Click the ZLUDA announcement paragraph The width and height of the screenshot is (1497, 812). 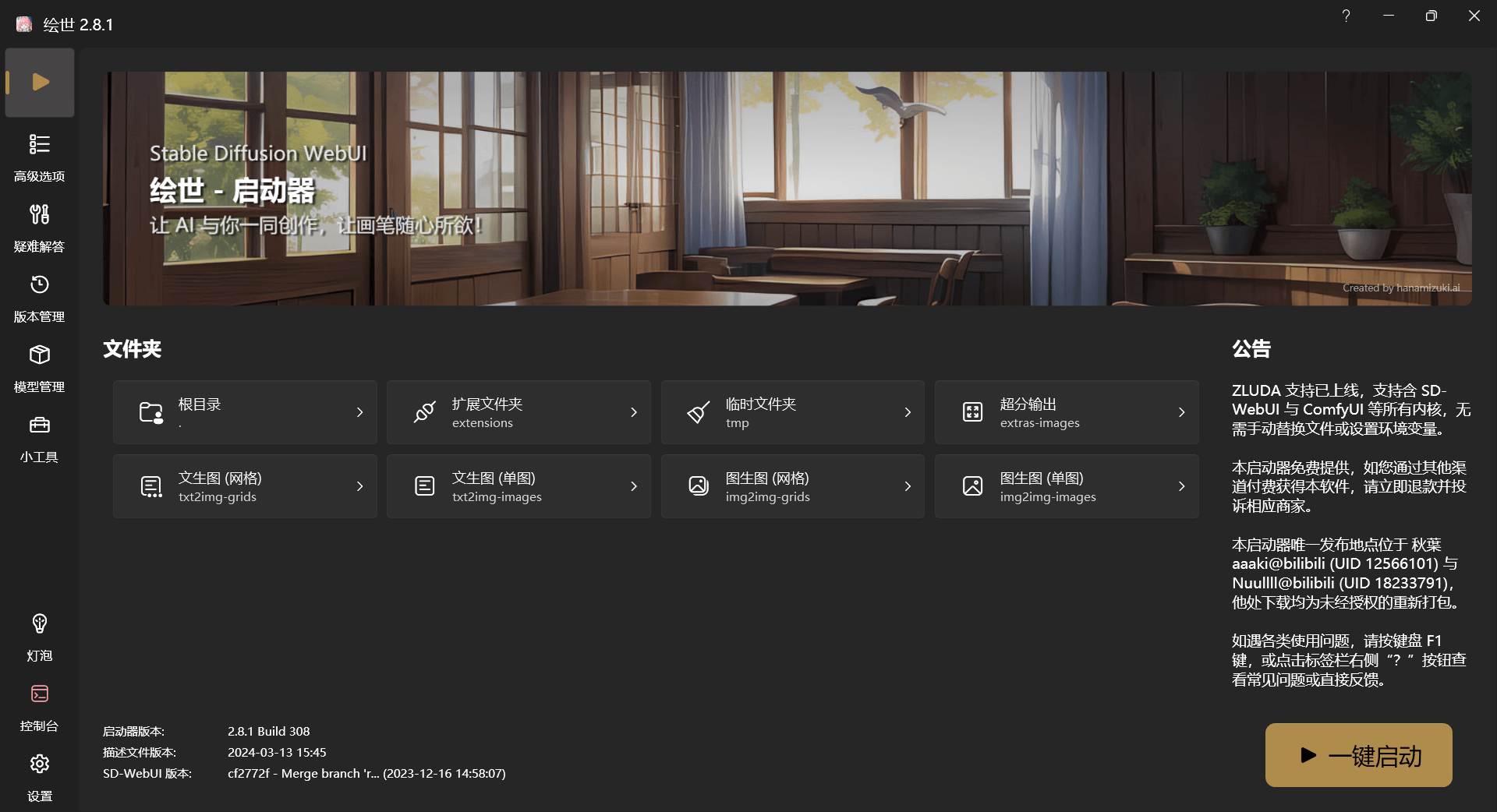point(1351,410)
